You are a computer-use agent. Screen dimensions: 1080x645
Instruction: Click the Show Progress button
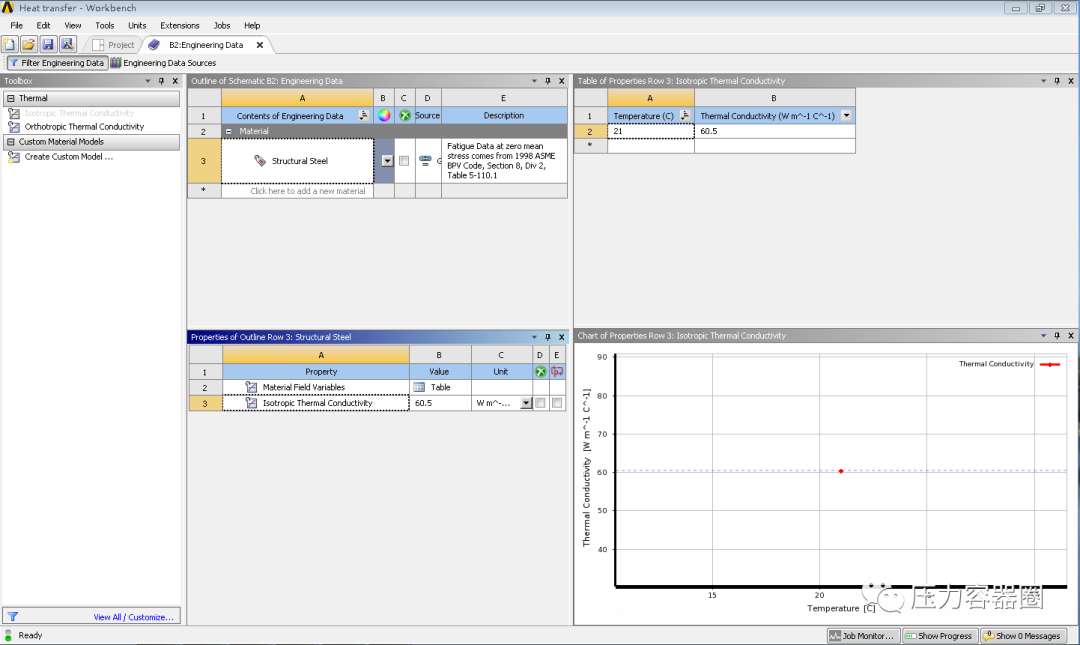(x=938, y=635)
